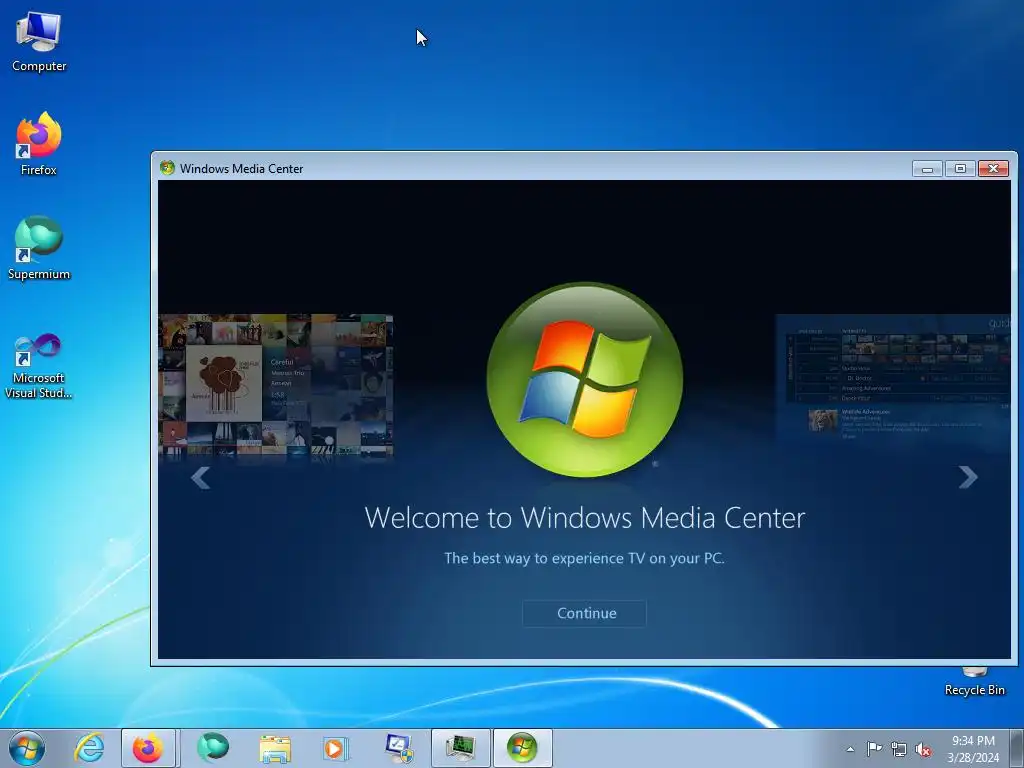Show hidden system tray icons arrow
The image size is (1024, 768).
pos(850,749)
